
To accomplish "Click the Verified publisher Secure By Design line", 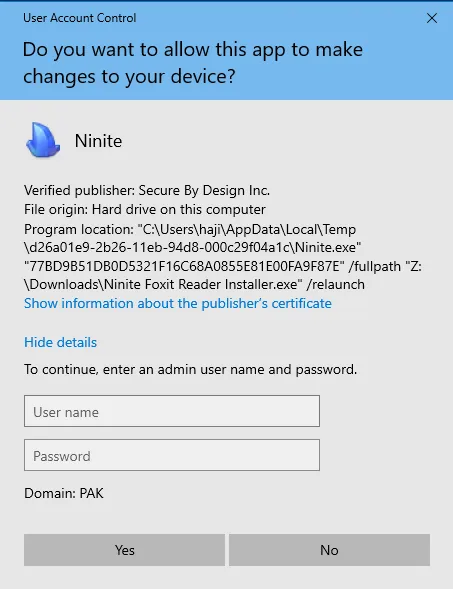I will 147,190.
